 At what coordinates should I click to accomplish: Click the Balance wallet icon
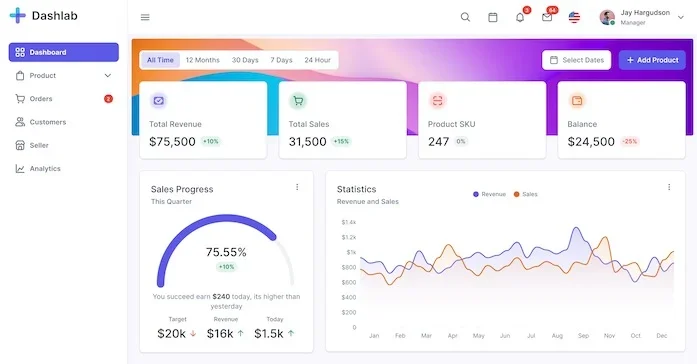point(577,101)
